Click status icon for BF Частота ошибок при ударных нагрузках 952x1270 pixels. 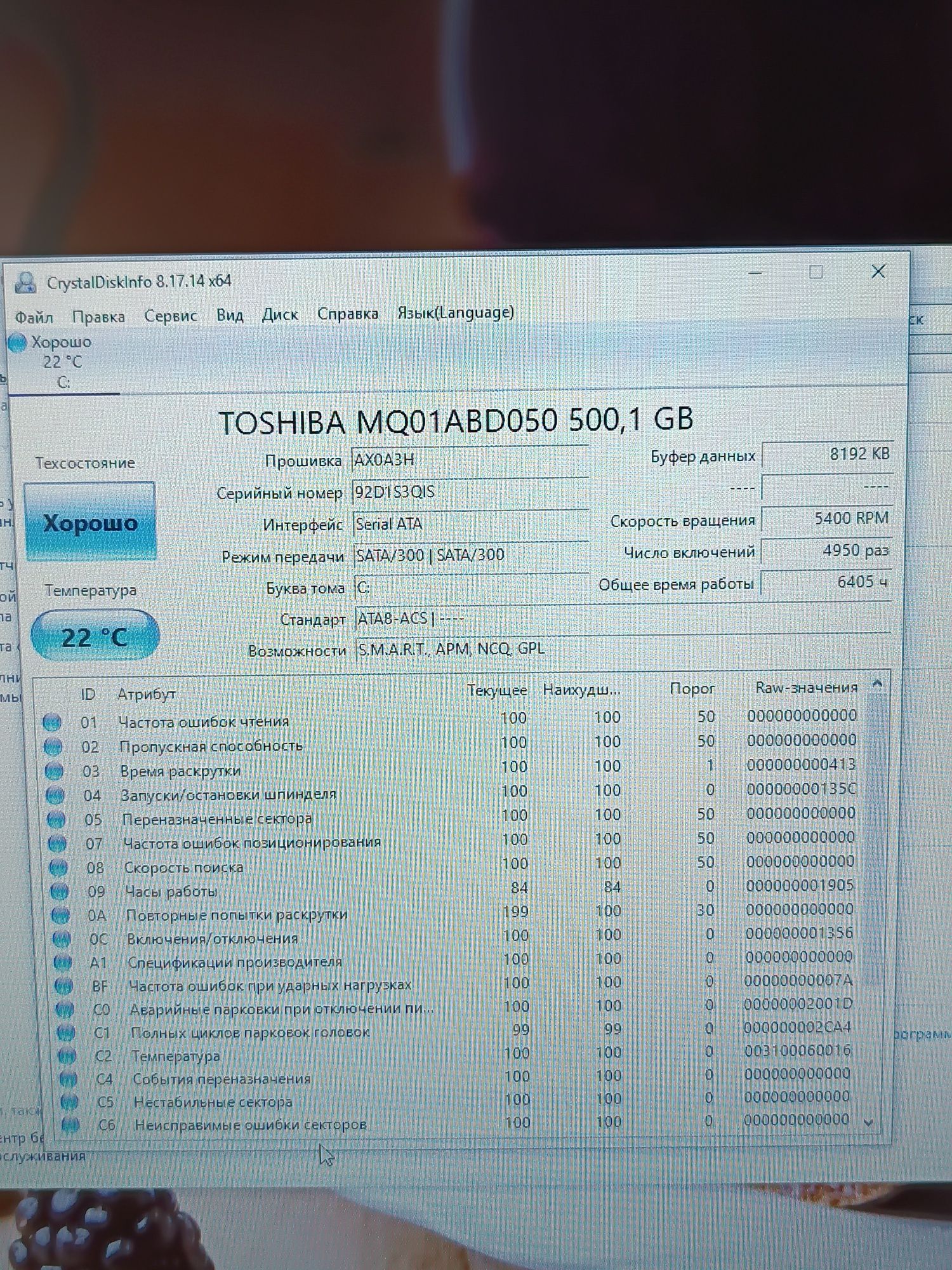pos(63,986)
